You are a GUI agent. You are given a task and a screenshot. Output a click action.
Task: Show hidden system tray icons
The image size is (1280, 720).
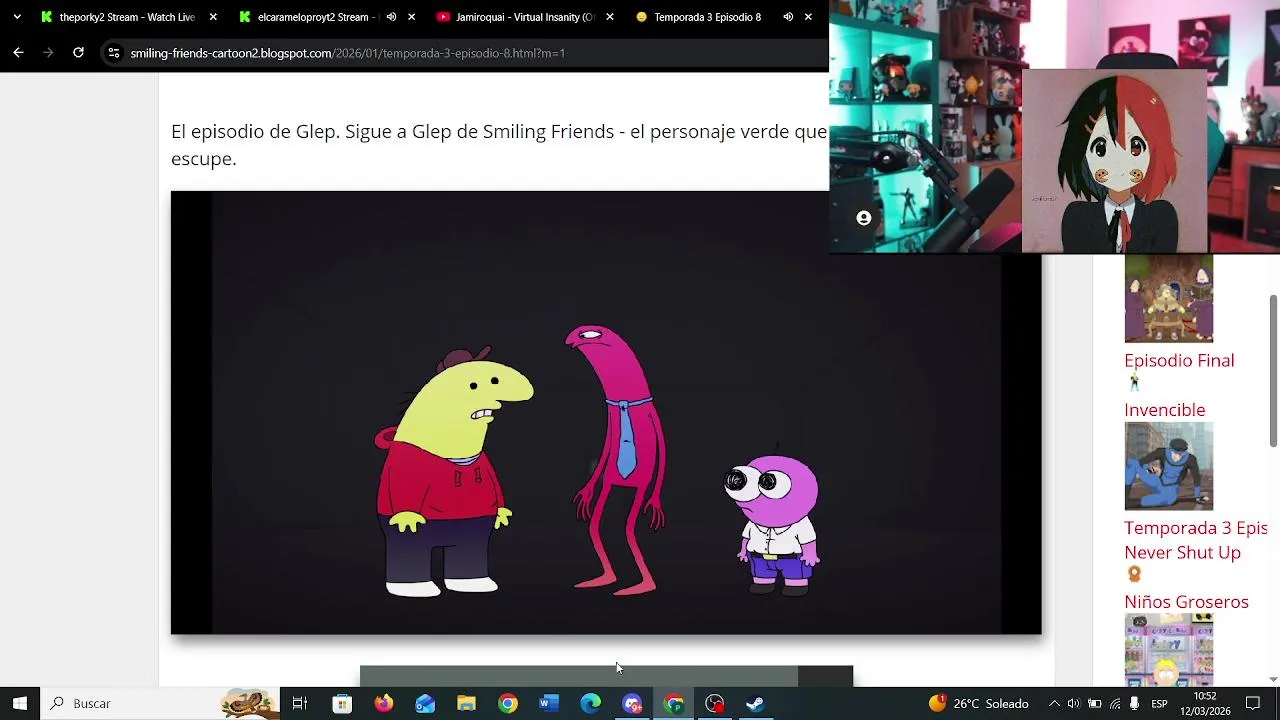pyautogui.click(x=1053, y=703)
